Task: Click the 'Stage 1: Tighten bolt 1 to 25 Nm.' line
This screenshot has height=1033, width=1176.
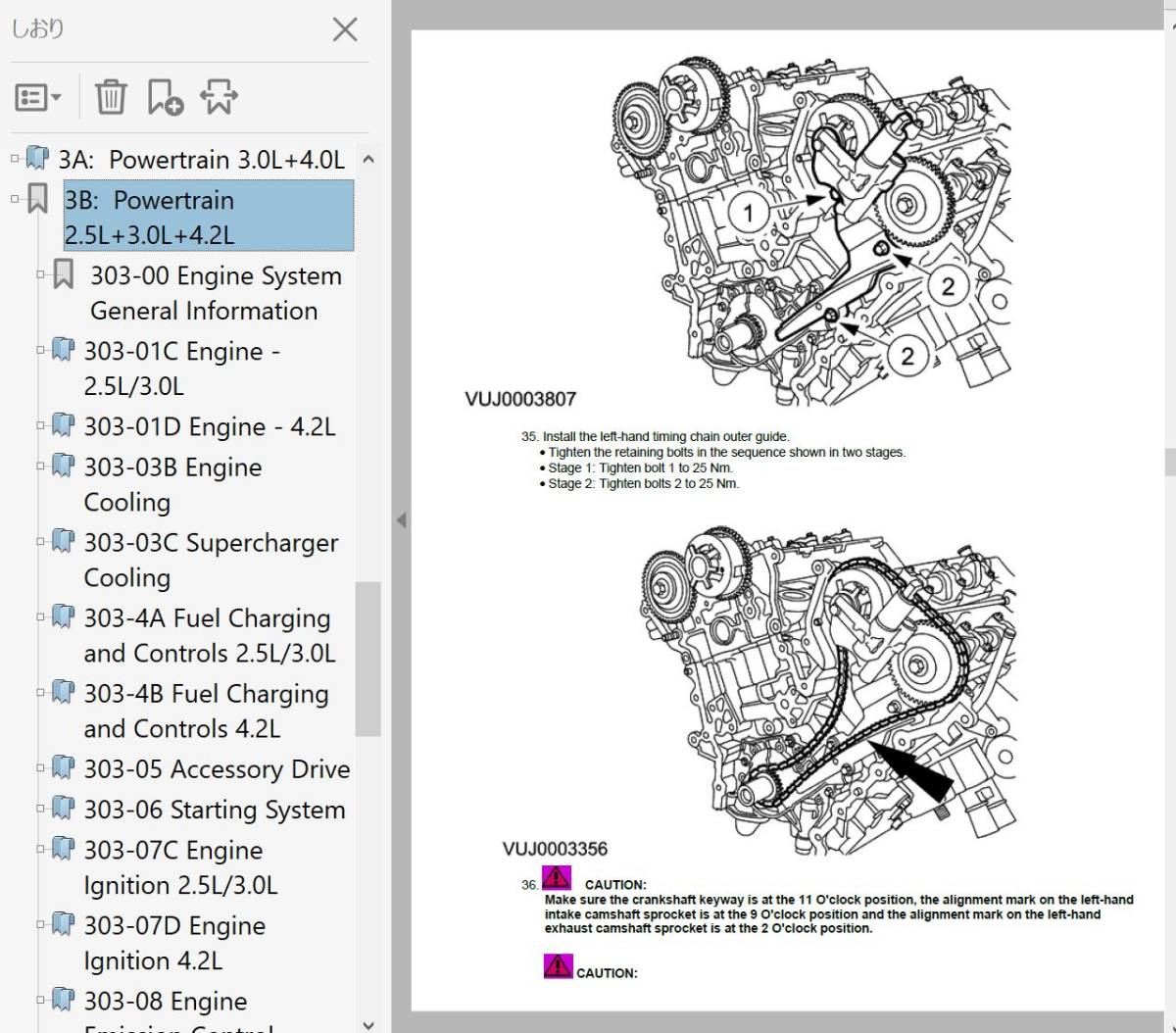Action: pos(640,467)
